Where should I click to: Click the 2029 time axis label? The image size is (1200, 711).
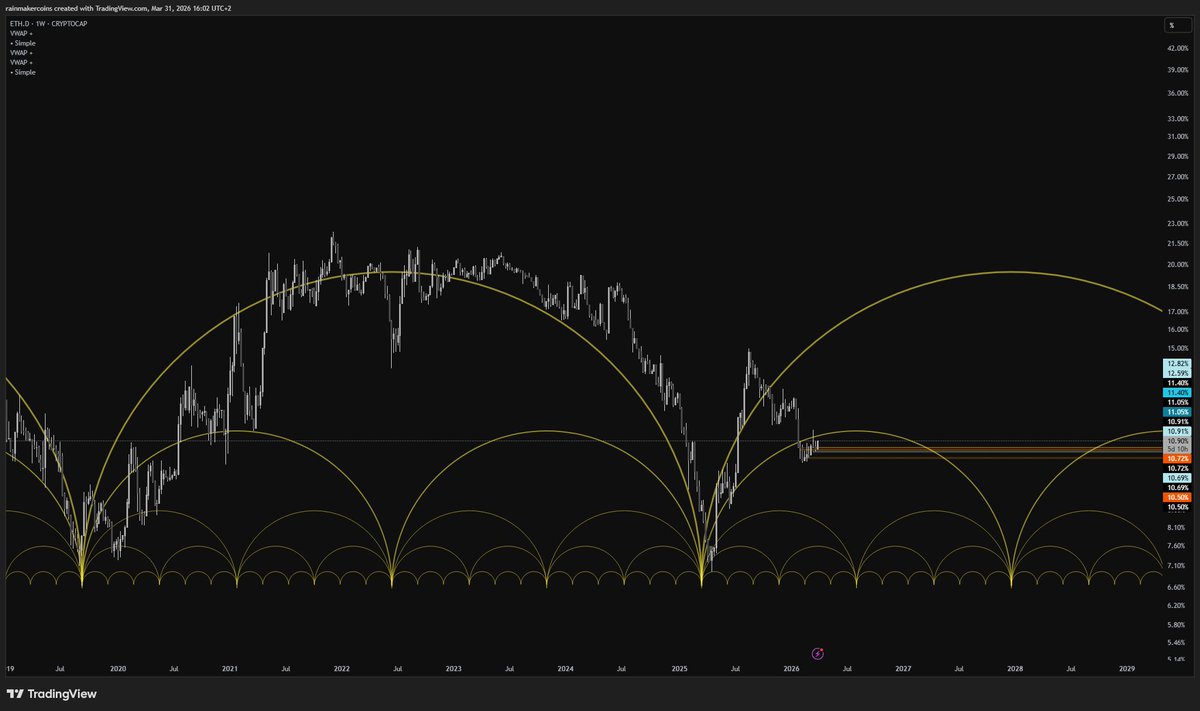[x=1127, y=668]
